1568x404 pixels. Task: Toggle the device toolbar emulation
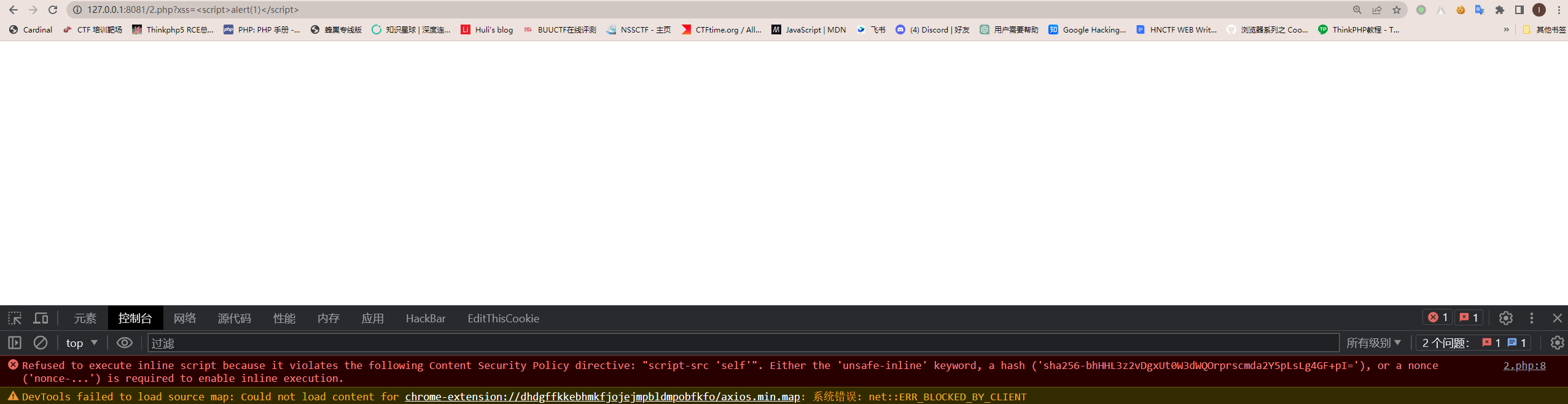click(x=41, y=318)
